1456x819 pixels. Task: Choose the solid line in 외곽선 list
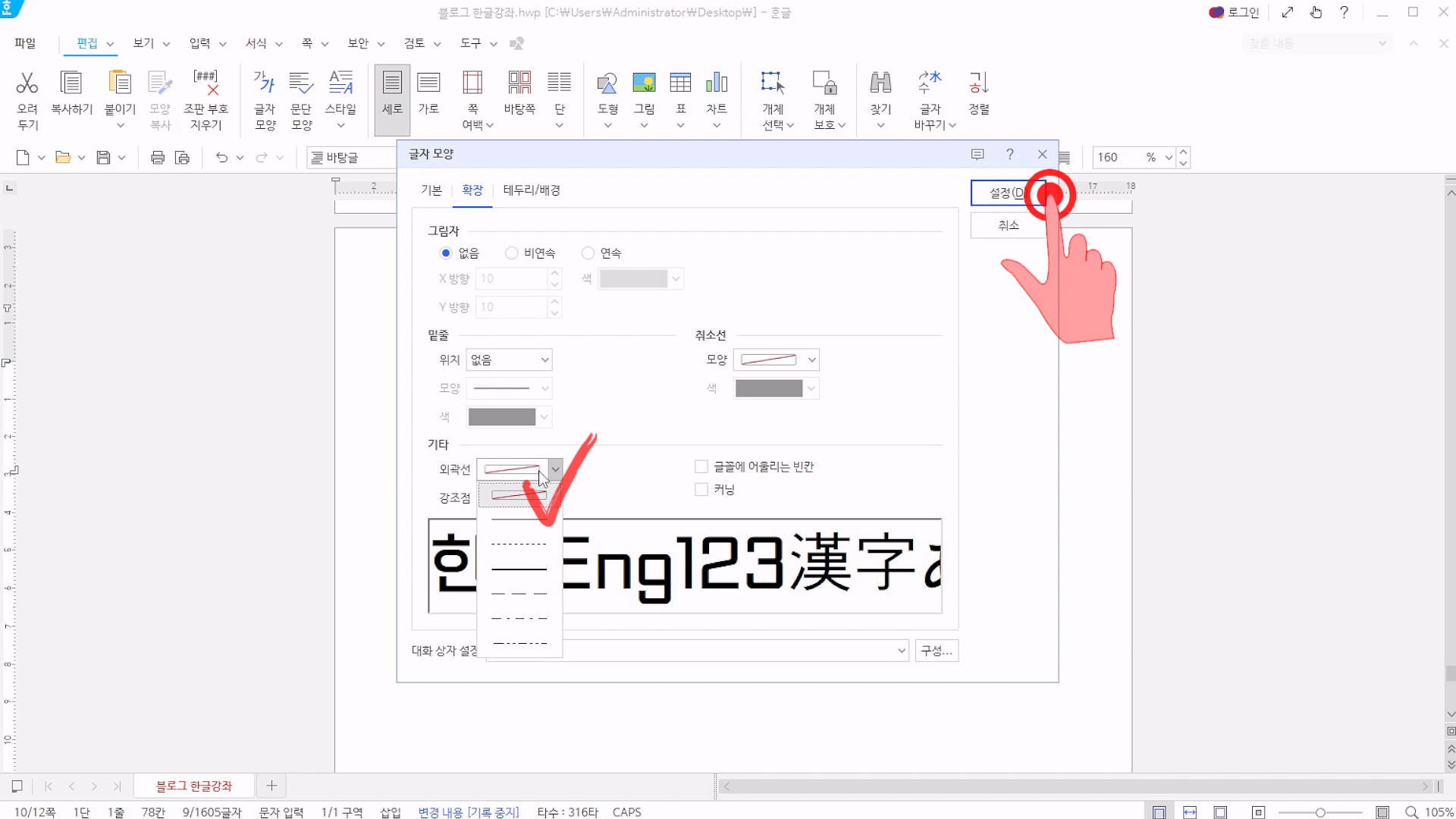coord(519,569)
